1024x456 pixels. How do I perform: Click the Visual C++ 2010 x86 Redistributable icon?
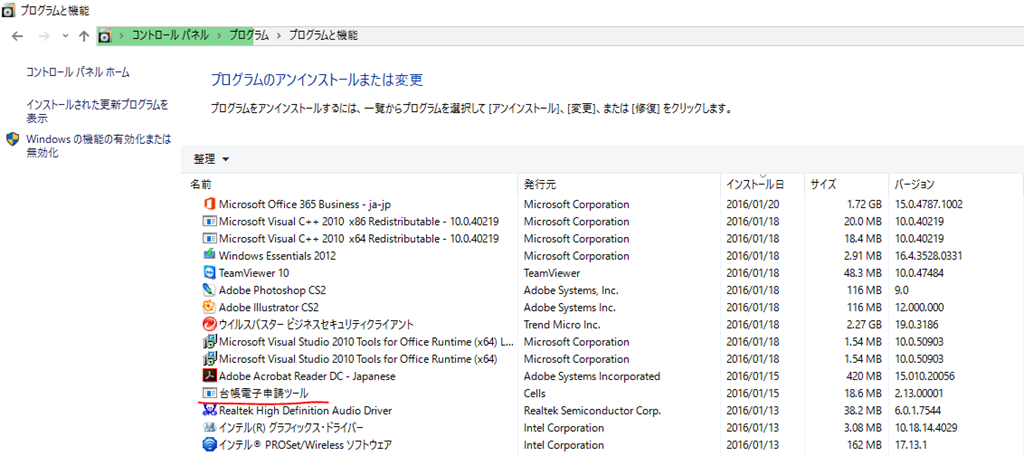(x=209, y=221)
